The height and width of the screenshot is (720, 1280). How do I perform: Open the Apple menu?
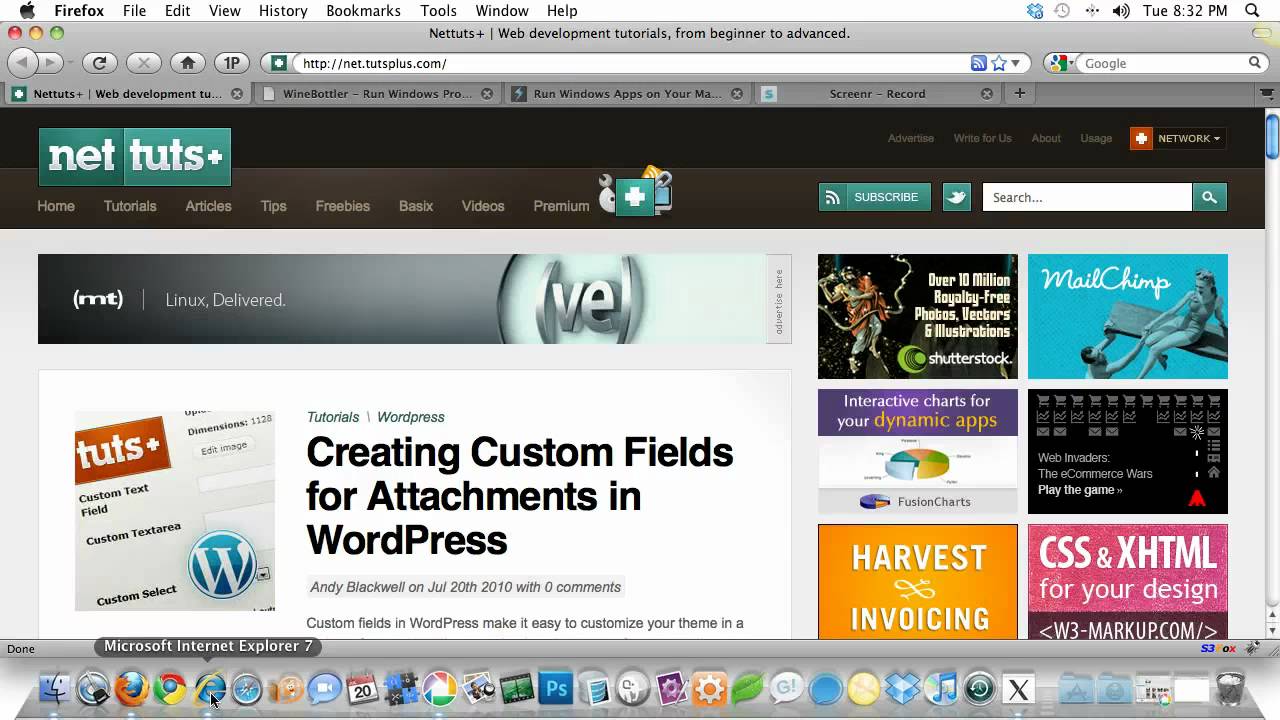pyautogui.click(x=27, y=11)
